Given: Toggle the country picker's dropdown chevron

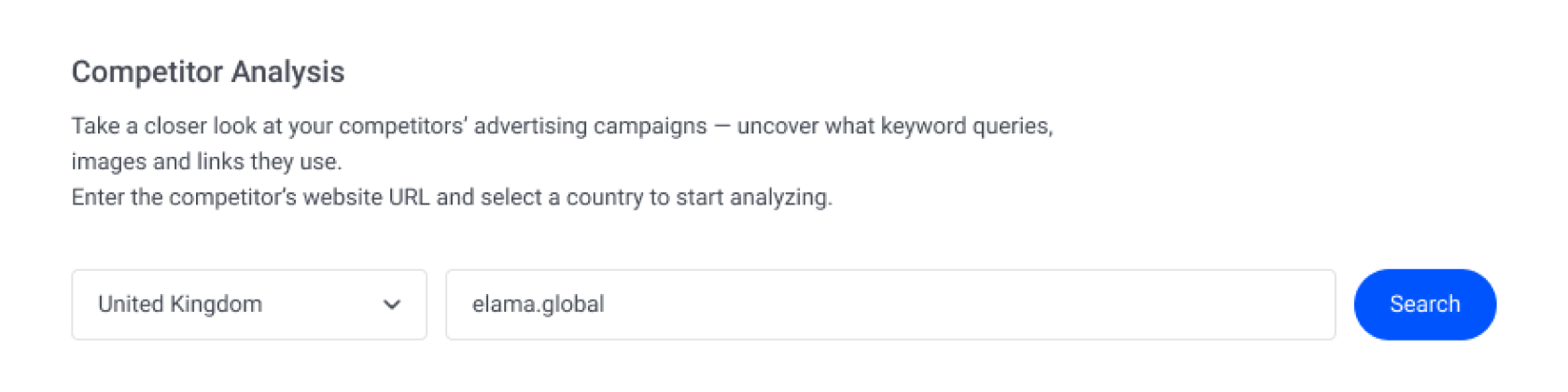Looking at the screenshot, I should point(392,304).
